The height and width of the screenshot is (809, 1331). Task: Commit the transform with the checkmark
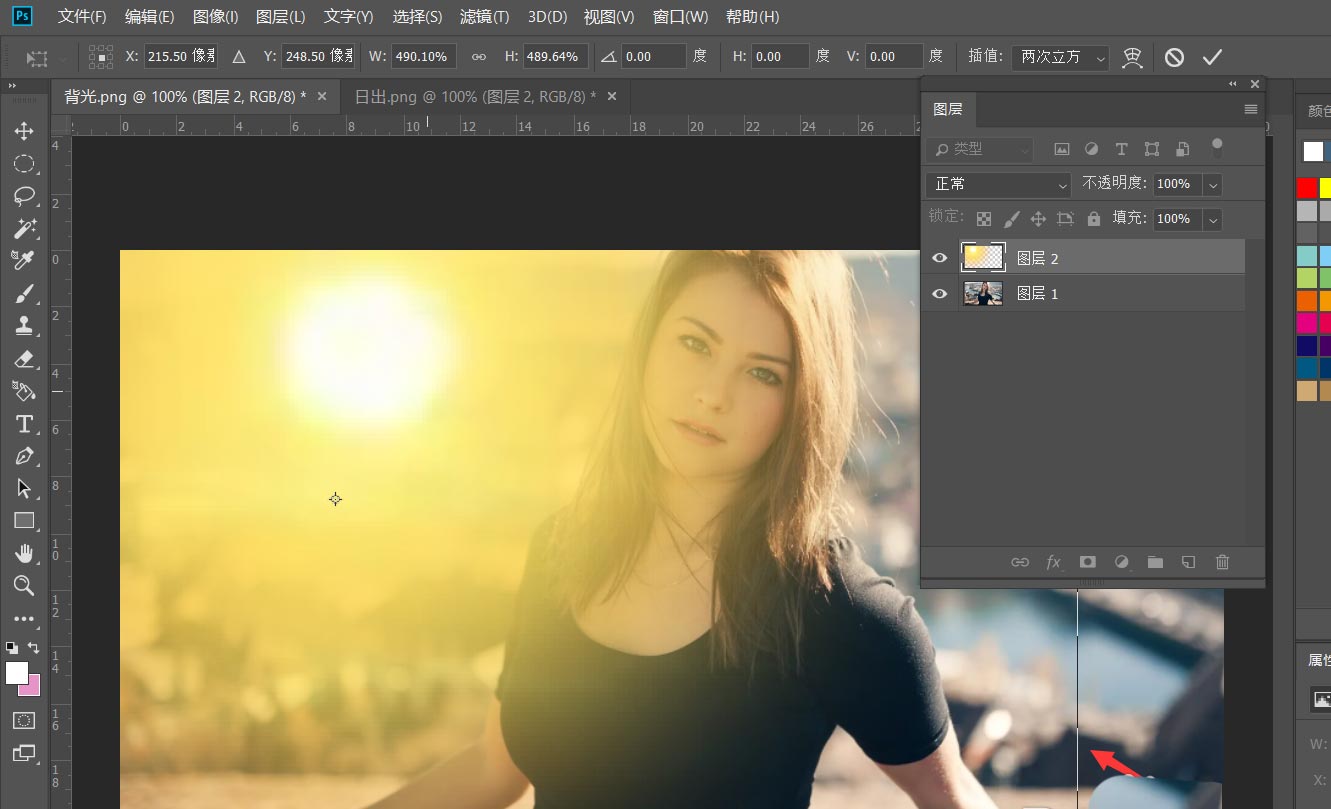[1212, 57]
